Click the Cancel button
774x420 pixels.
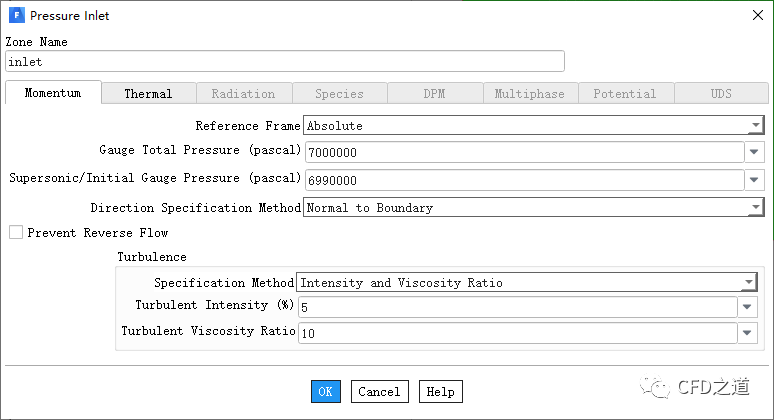[x=379, y=392]
